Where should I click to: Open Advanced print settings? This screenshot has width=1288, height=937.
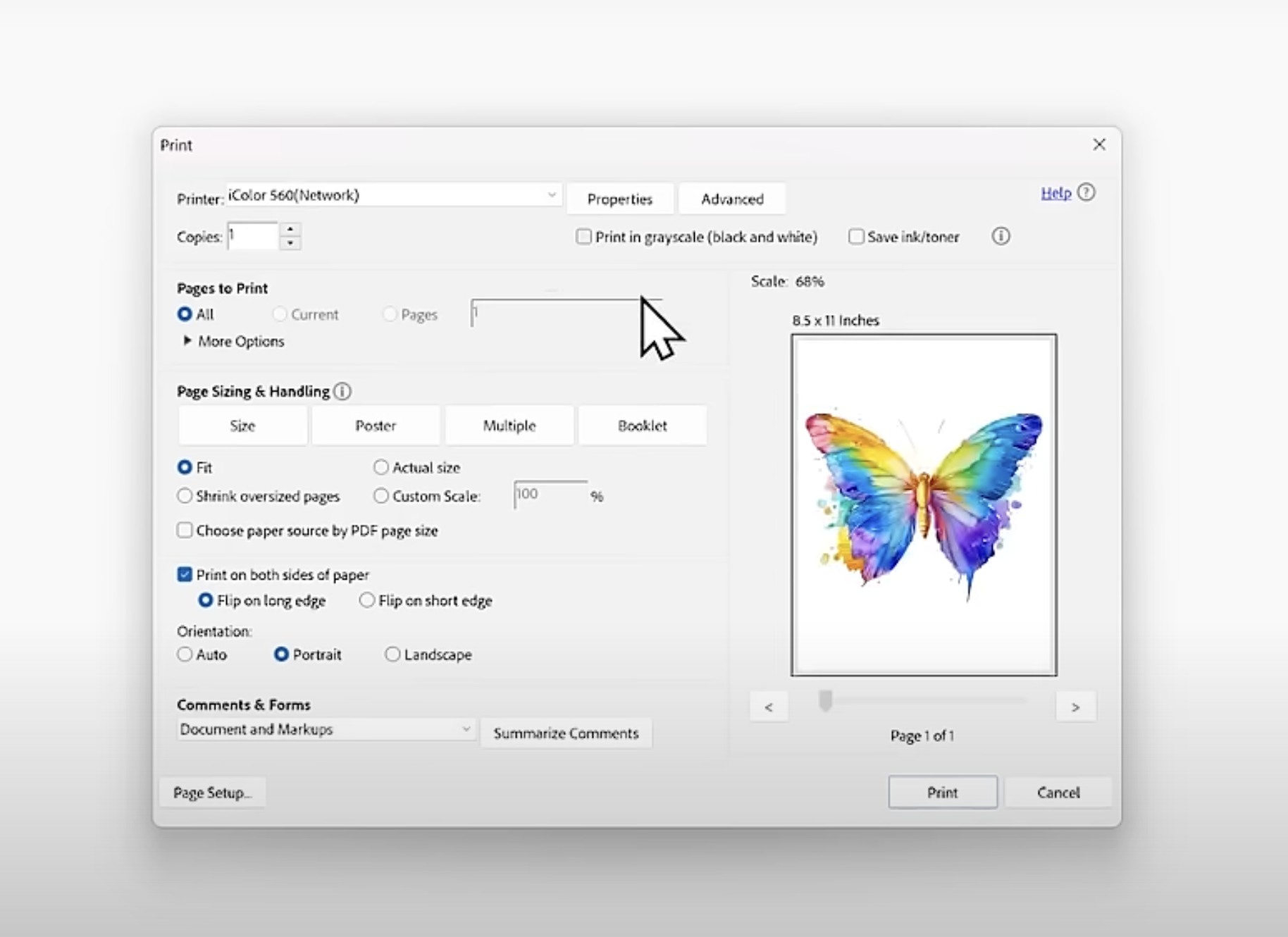[x=732, y=199]
